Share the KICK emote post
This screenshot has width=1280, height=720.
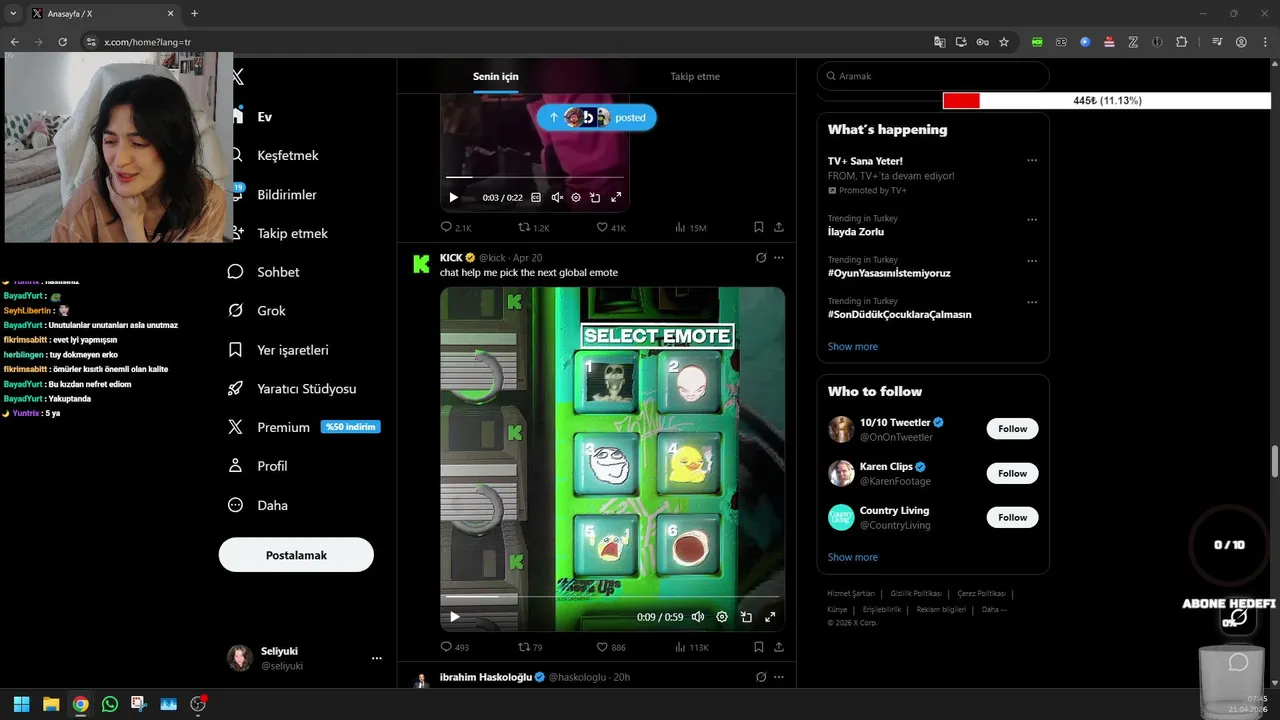(779, 647)
